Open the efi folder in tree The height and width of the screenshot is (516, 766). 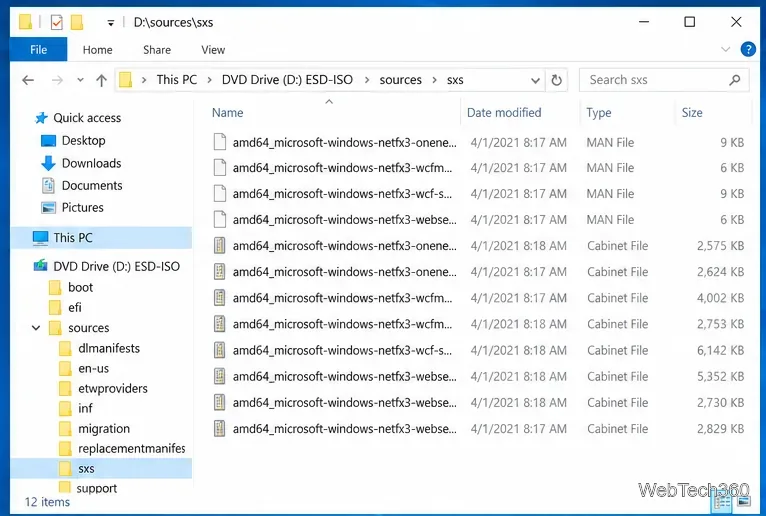(x=65, y=308)
